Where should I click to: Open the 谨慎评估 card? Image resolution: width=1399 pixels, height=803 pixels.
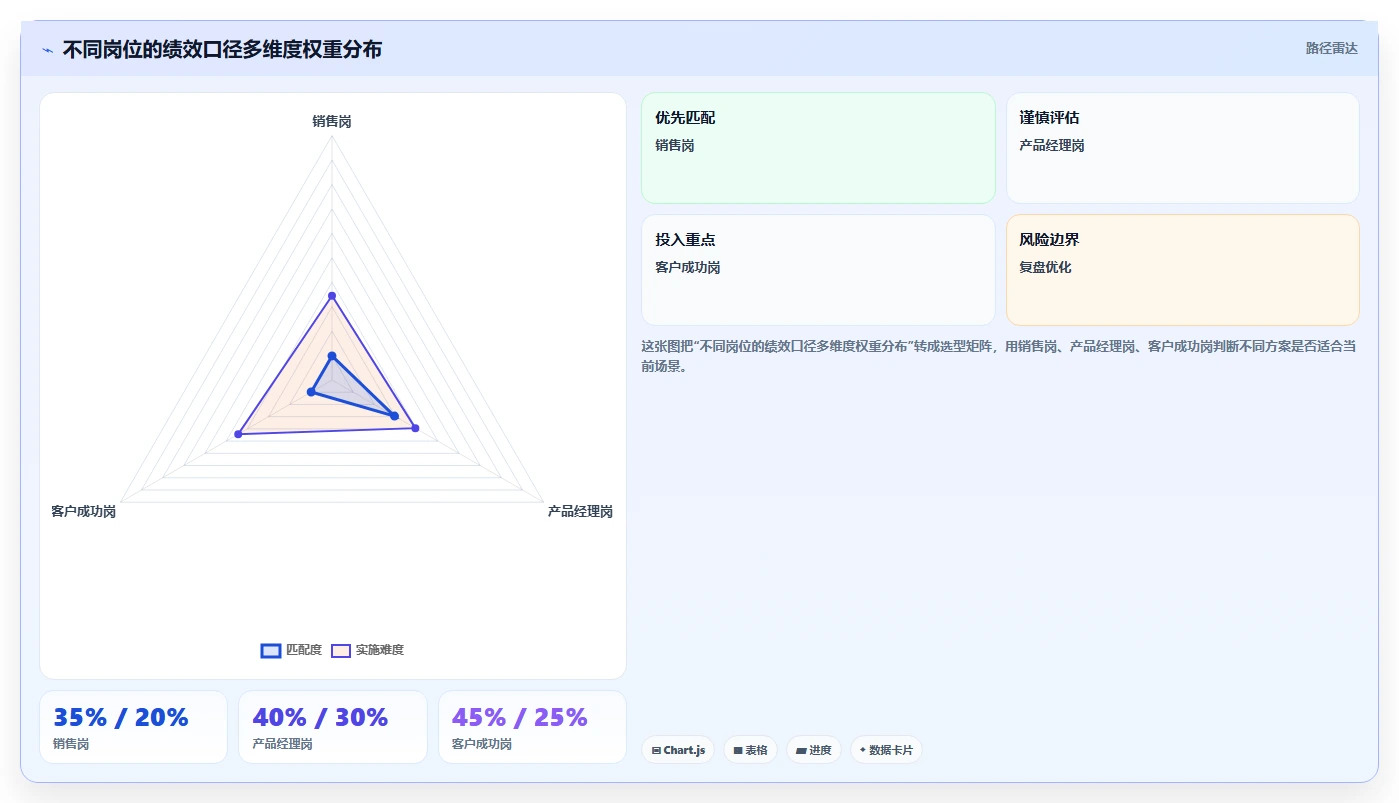pyautogui.click(x=1182, y=148)
